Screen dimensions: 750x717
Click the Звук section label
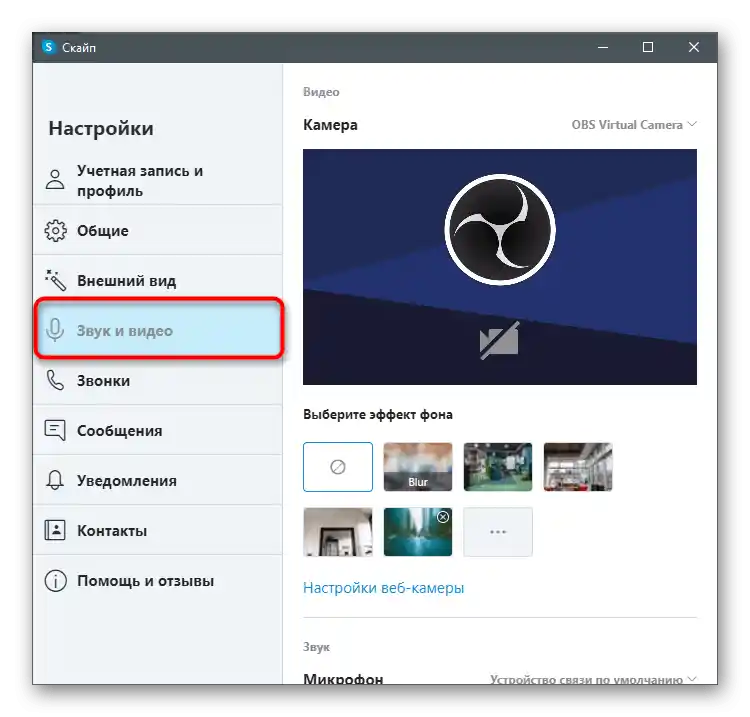(317, 647)
